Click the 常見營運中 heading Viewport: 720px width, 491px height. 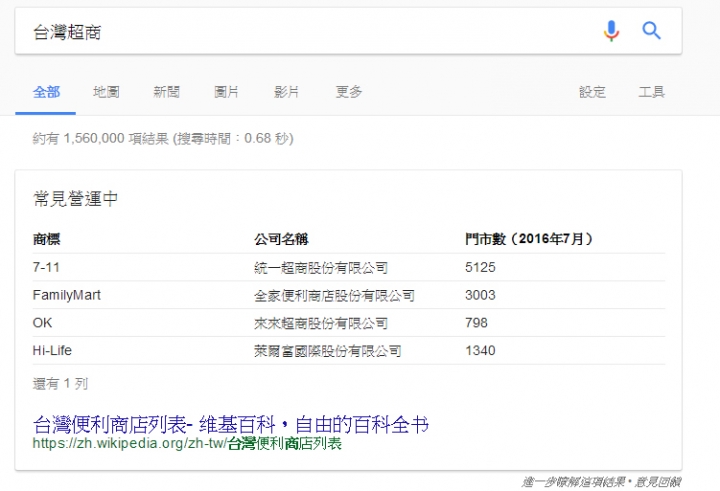pos(75,199)
